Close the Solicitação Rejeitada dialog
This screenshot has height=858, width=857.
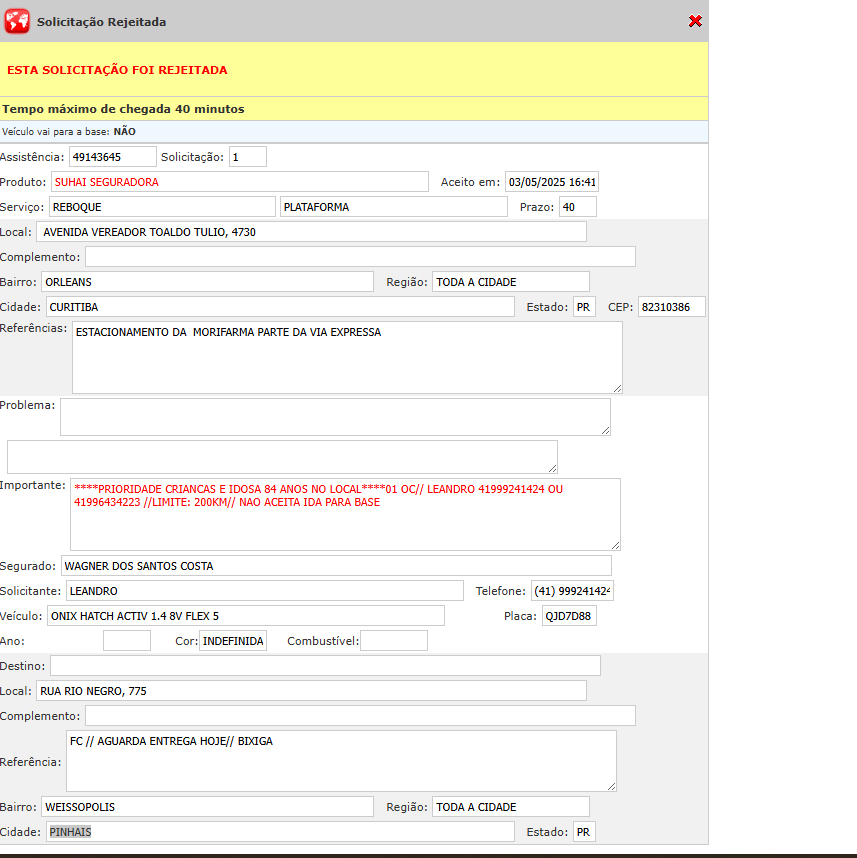[695, 21]
